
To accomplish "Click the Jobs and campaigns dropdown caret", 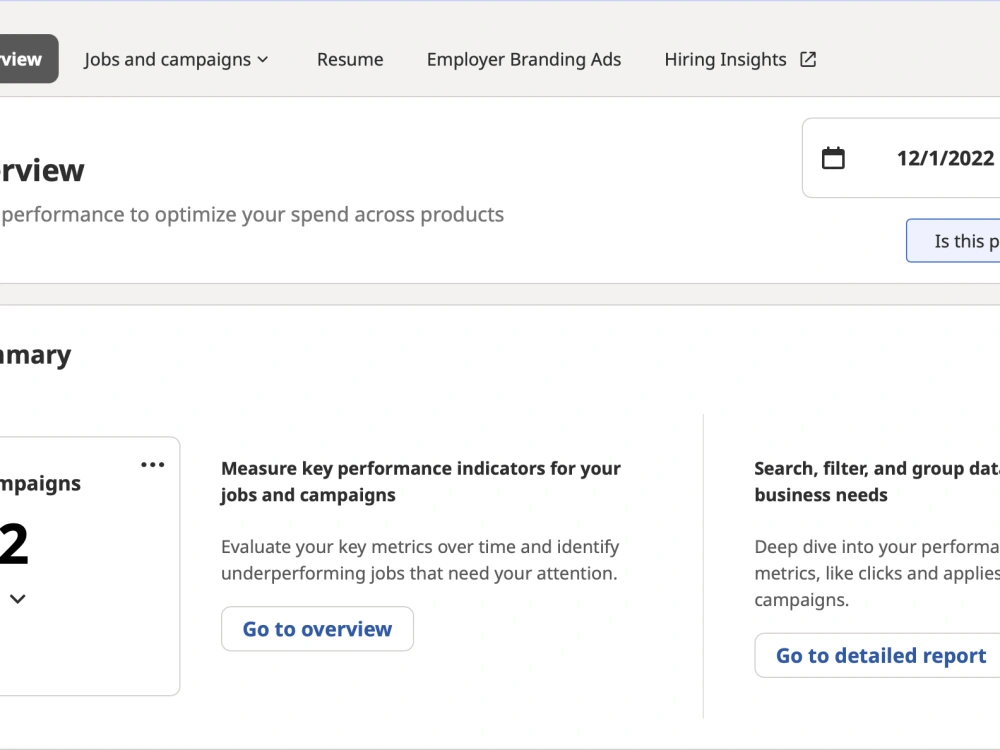I will tap(264, 59).
